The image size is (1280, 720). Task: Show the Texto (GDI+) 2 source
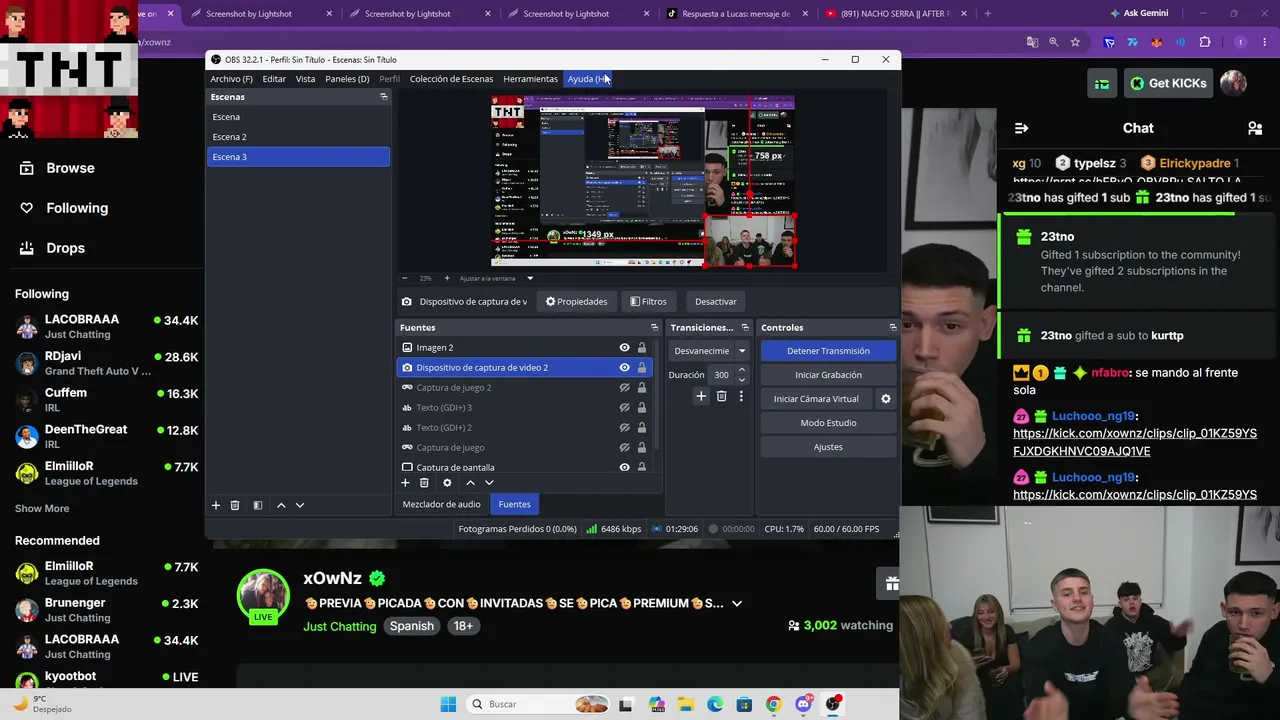[x=624, y=428]
